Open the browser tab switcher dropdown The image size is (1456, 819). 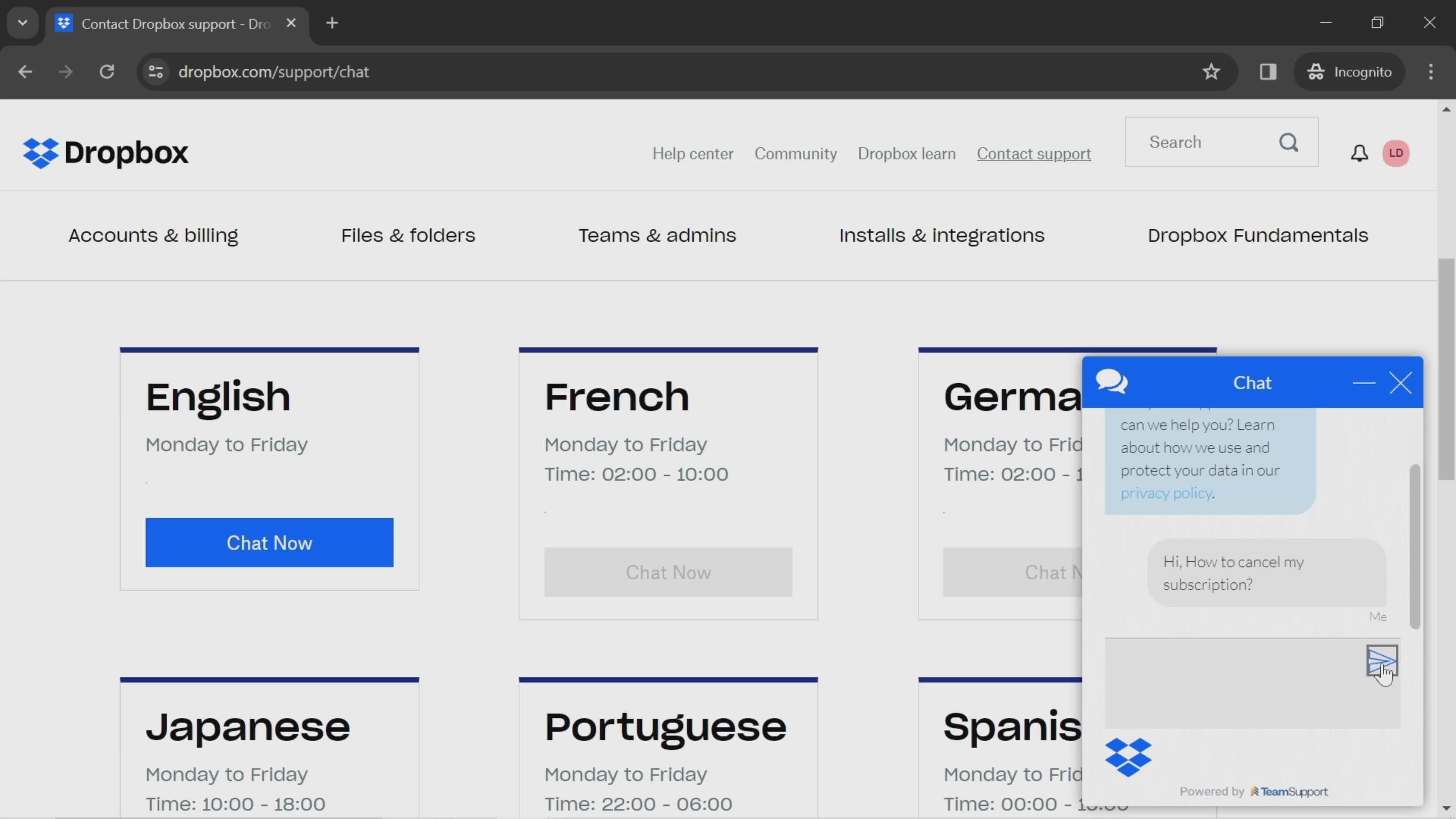[x=22, y=22]
